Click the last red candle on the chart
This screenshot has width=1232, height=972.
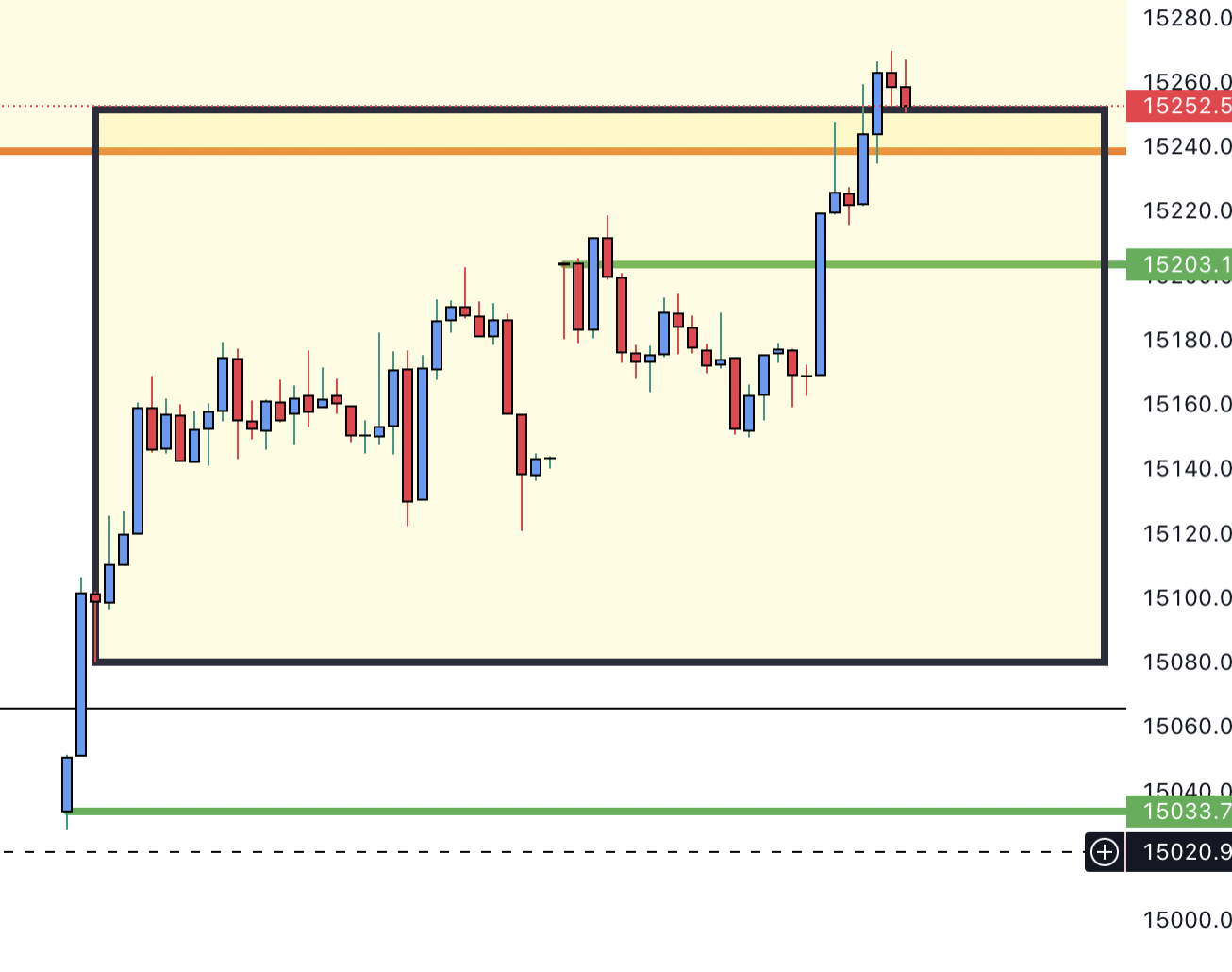[906, 96]
